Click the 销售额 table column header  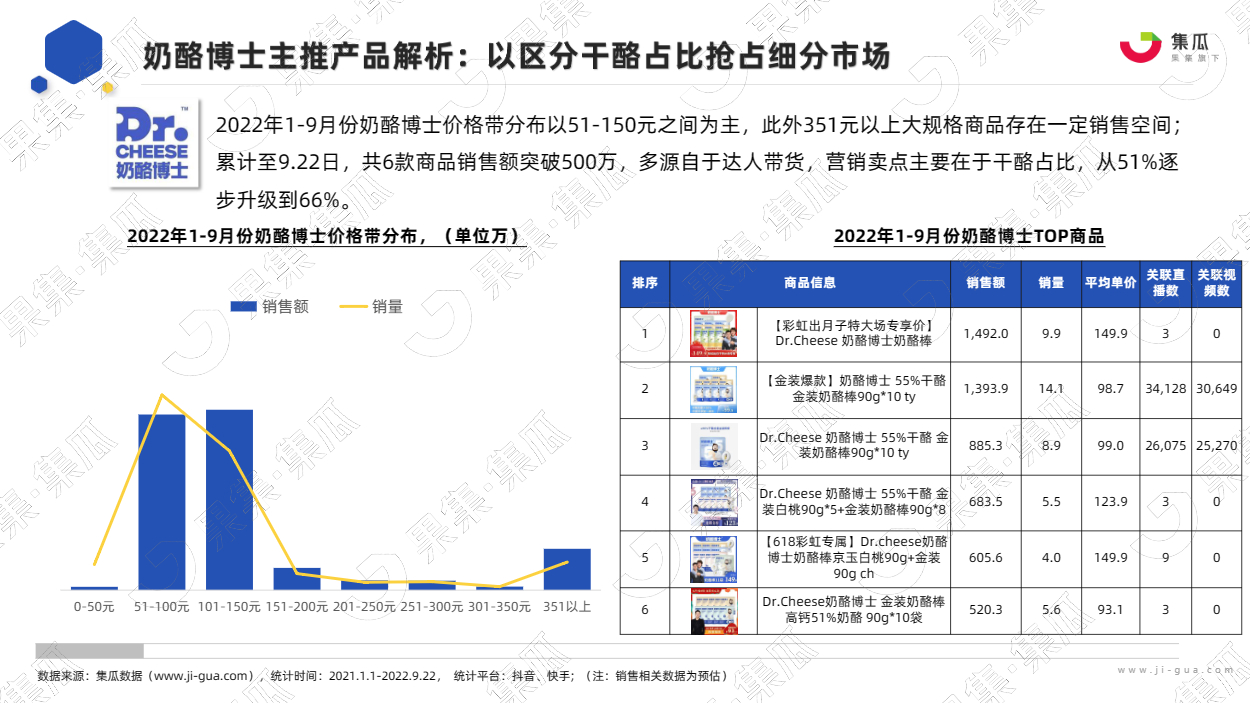click(986, 283)
